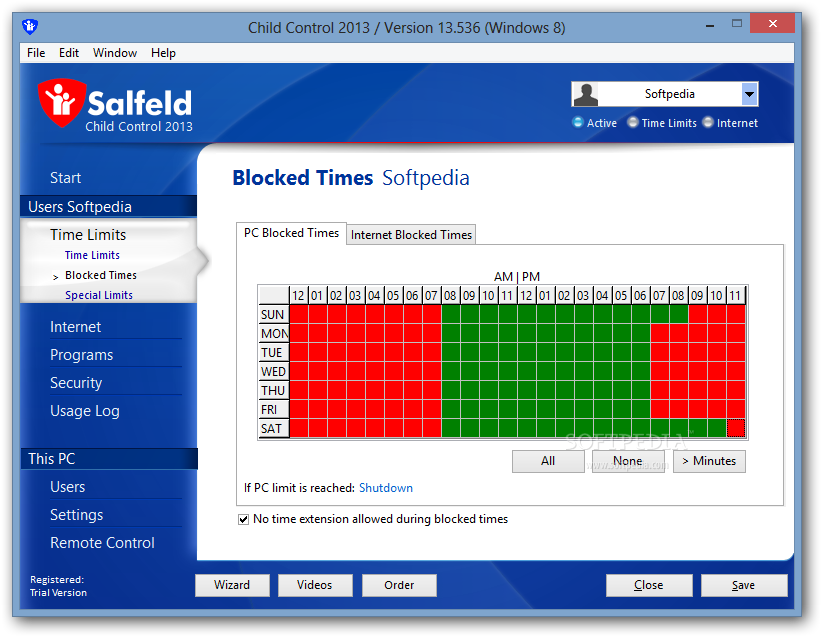Viewport: 822px width, 637px height.
Task: Click the red Friday 07 AM grid cell
Action: coord(432,409)
